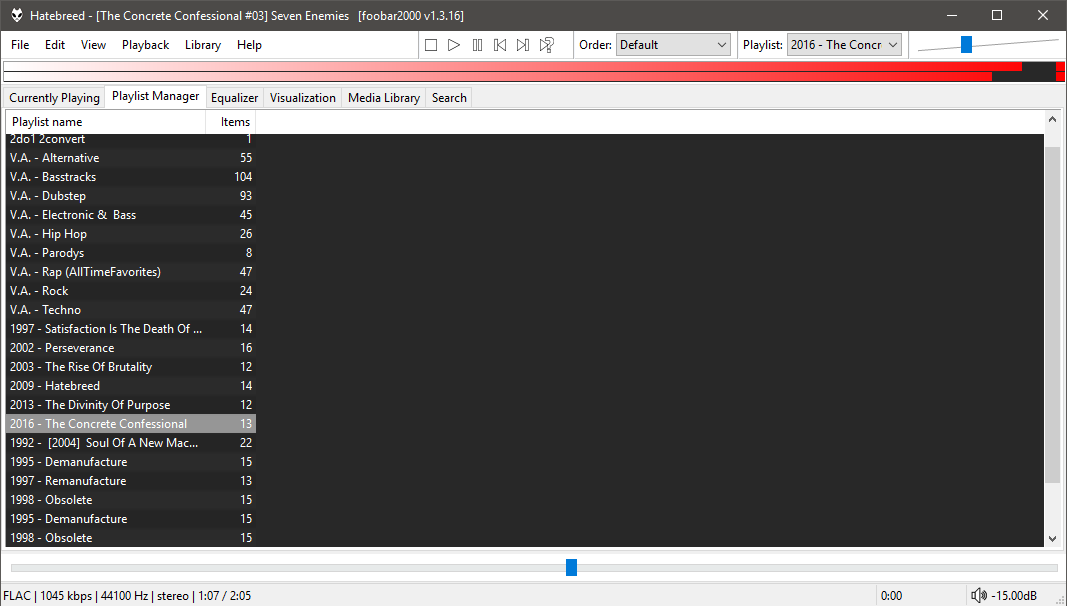The height and width of the screenshot is (606, 1067).
Task: Select playlist "1997 - Satisfaction Is The Death Of ..."
Action: click(131, 329)
